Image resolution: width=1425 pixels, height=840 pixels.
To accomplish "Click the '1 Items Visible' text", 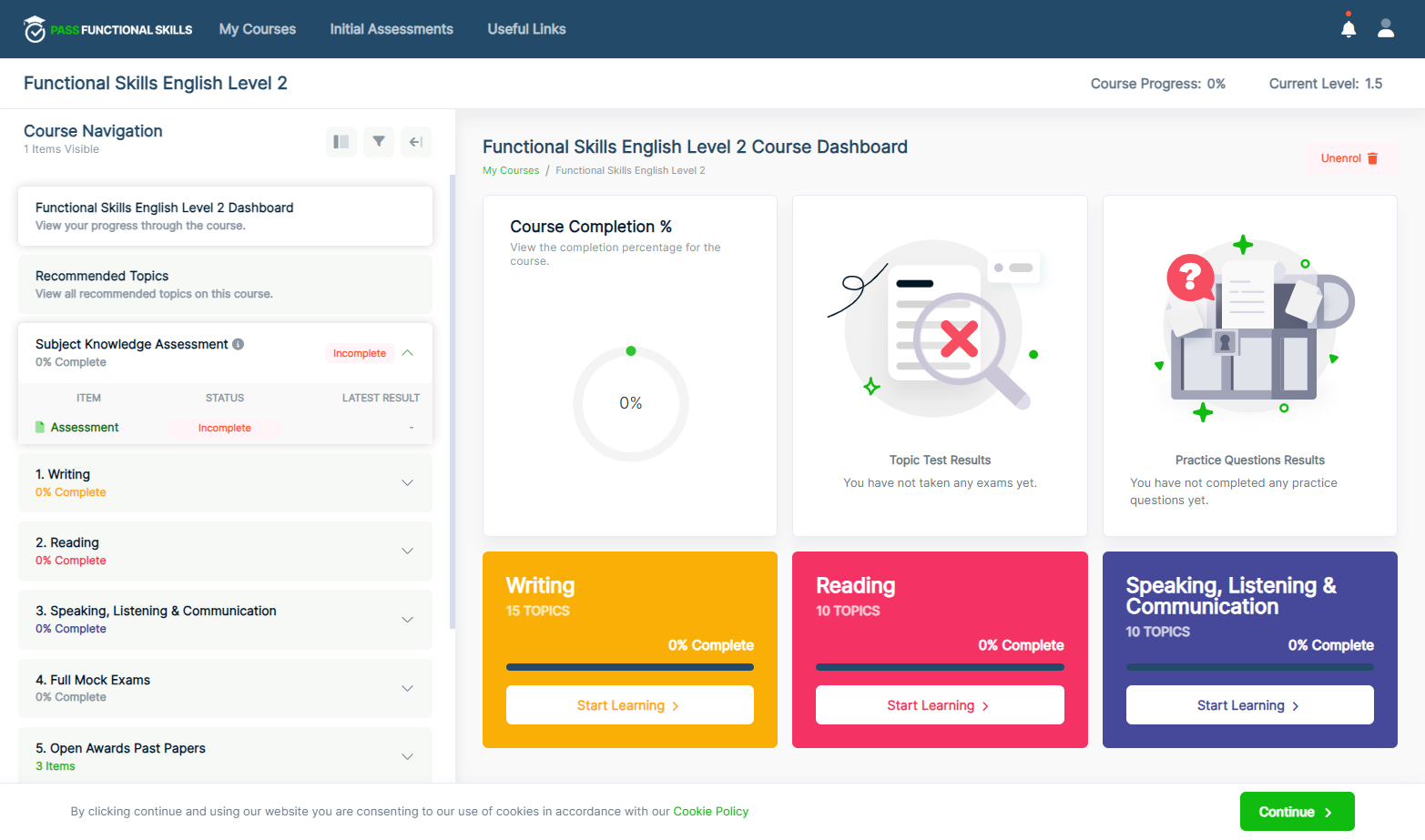I will (x=61, y=149).
